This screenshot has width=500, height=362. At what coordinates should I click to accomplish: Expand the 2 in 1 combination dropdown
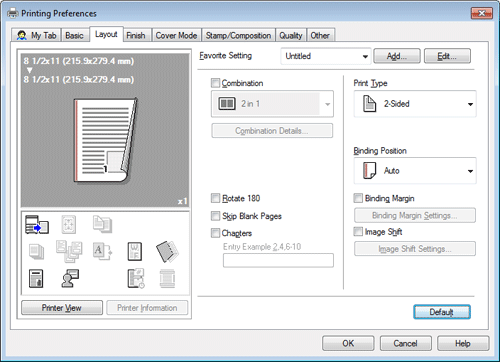(x=272, y=104)
